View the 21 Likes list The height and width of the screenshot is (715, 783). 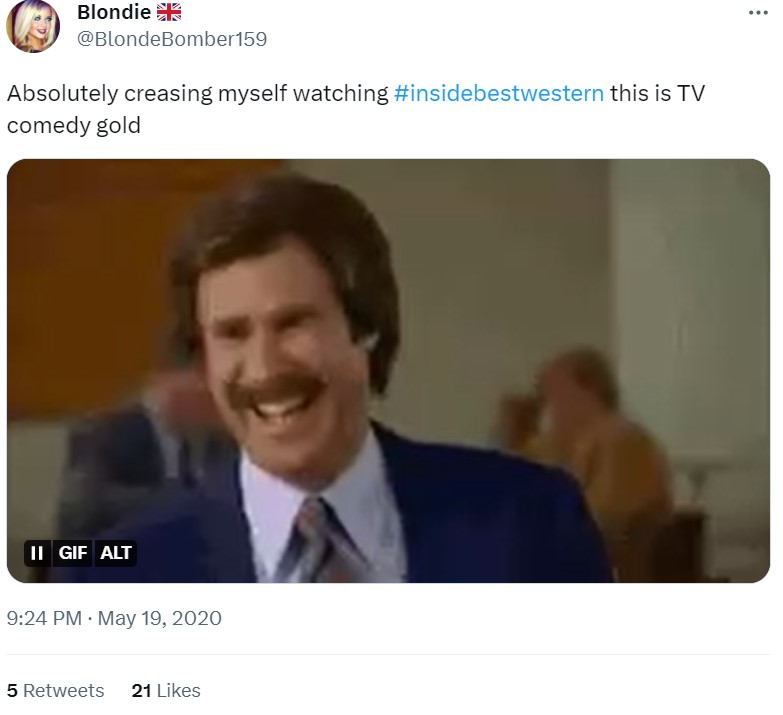pyautogui.click(x=166, y=691)
